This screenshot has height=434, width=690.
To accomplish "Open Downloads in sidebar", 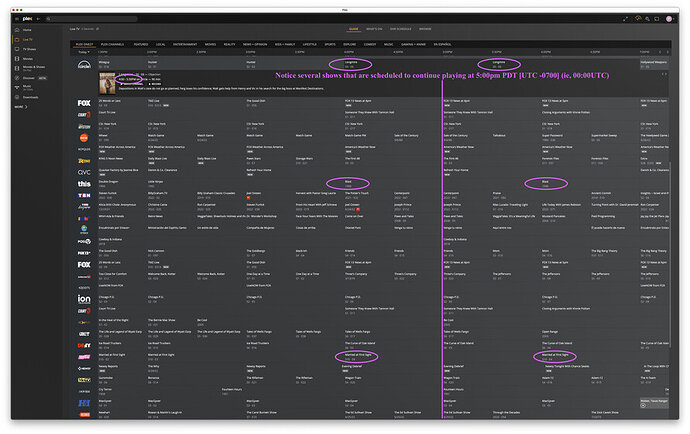I will [30, 97].
